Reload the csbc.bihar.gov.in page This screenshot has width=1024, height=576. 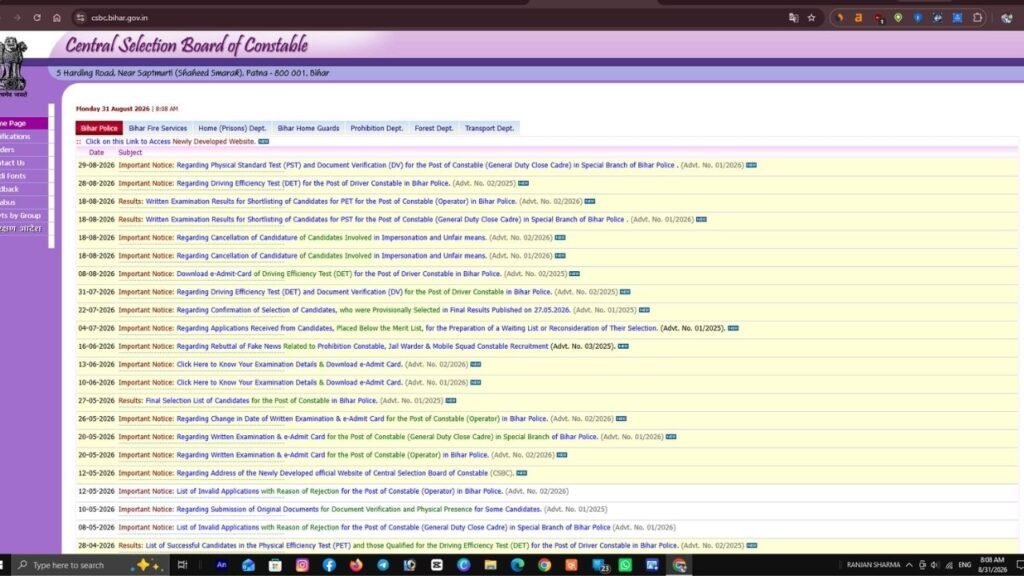click(37, 18)
